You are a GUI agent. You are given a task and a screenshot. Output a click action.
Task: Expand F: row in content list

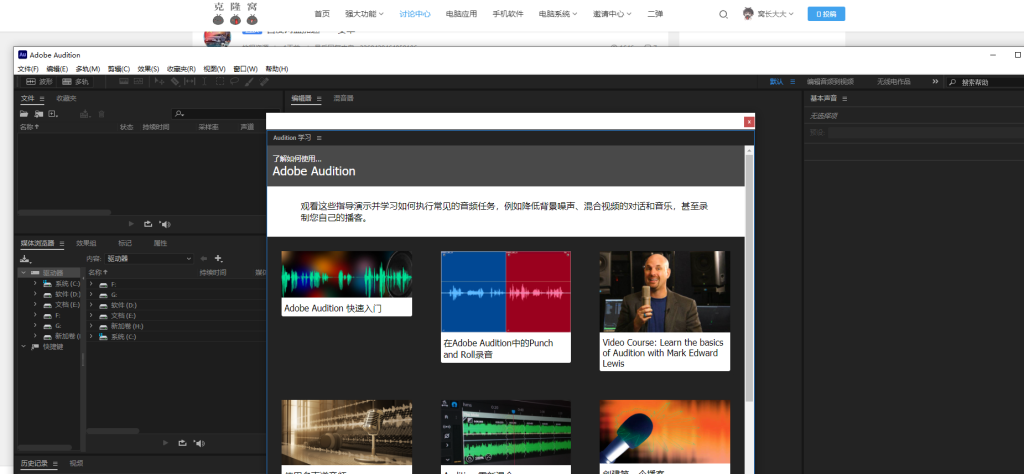[91, 284]
